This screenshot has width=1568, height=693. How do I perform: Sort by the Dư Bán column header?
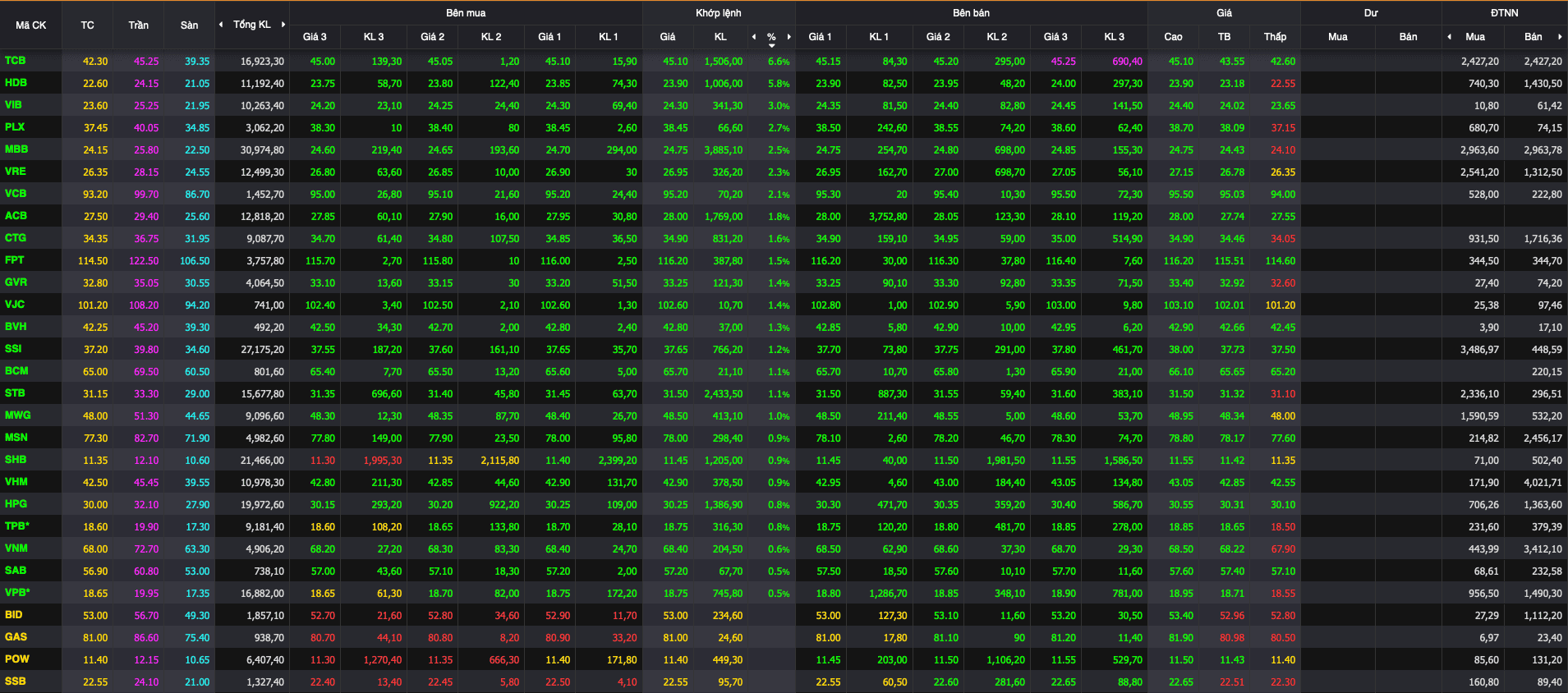[x=1408, y=37]
